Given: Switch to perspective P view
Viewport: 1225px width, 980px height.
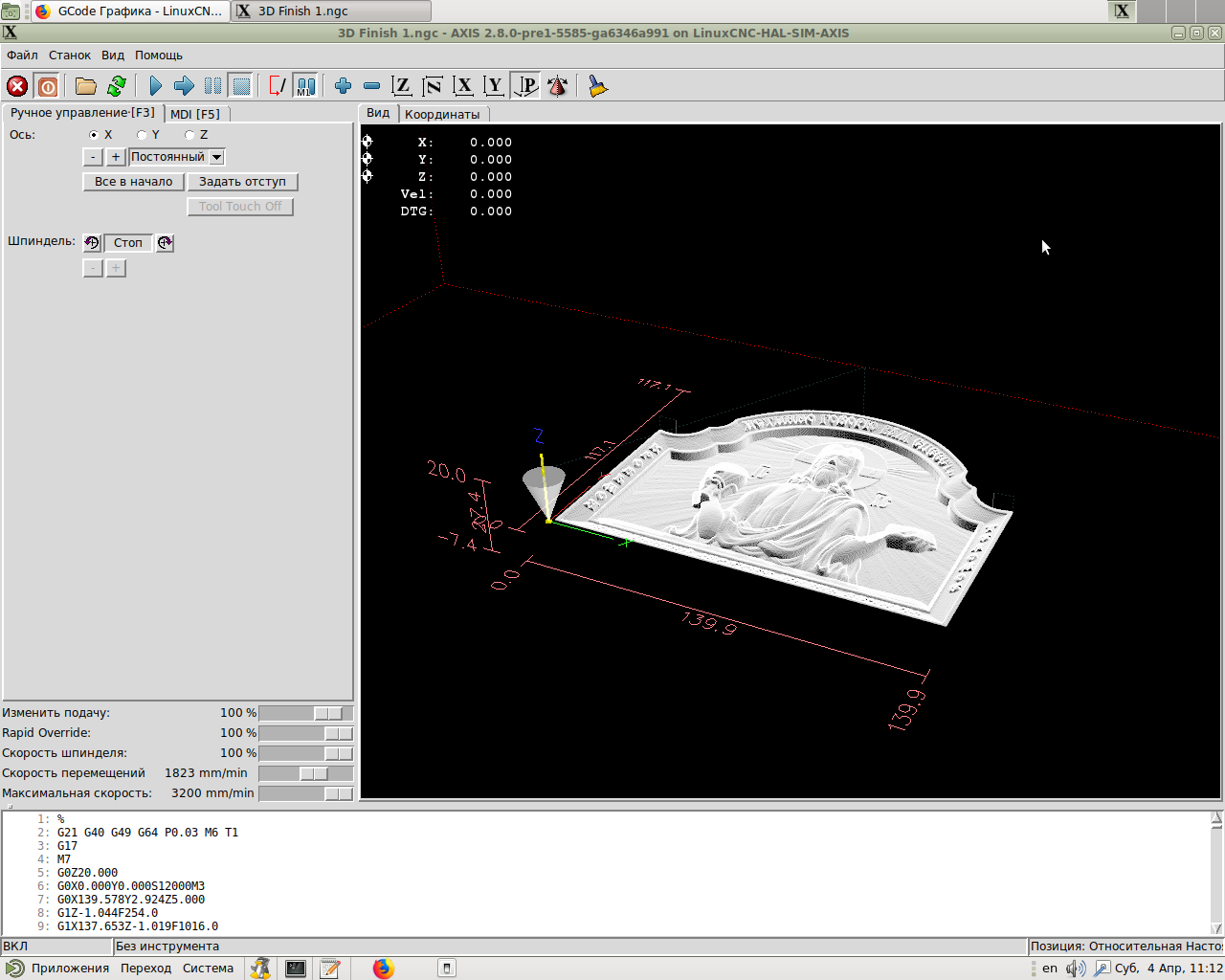Looking at the screenshot, I should tap(525, 86).
